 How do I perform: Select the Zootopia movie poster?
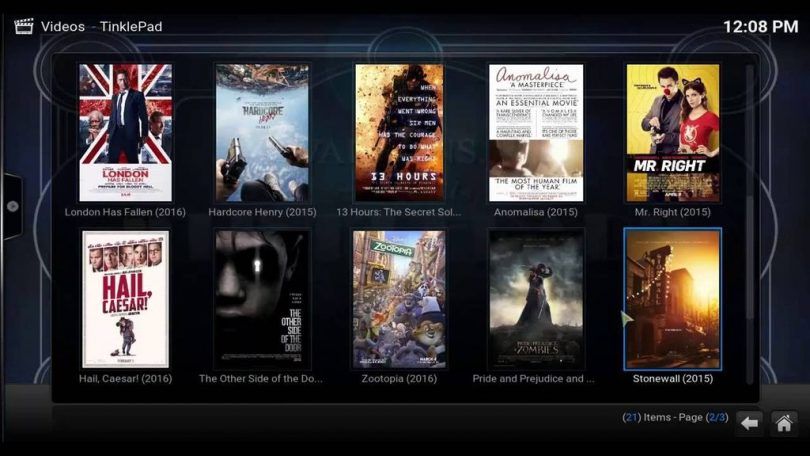[399, 300]
